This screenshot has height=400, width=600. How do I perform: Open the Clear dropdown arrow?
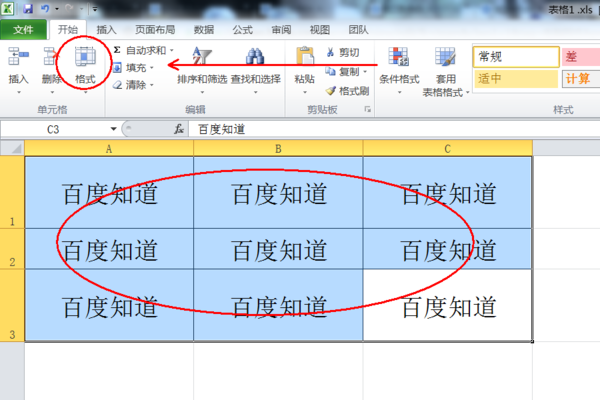pos(152,85)
